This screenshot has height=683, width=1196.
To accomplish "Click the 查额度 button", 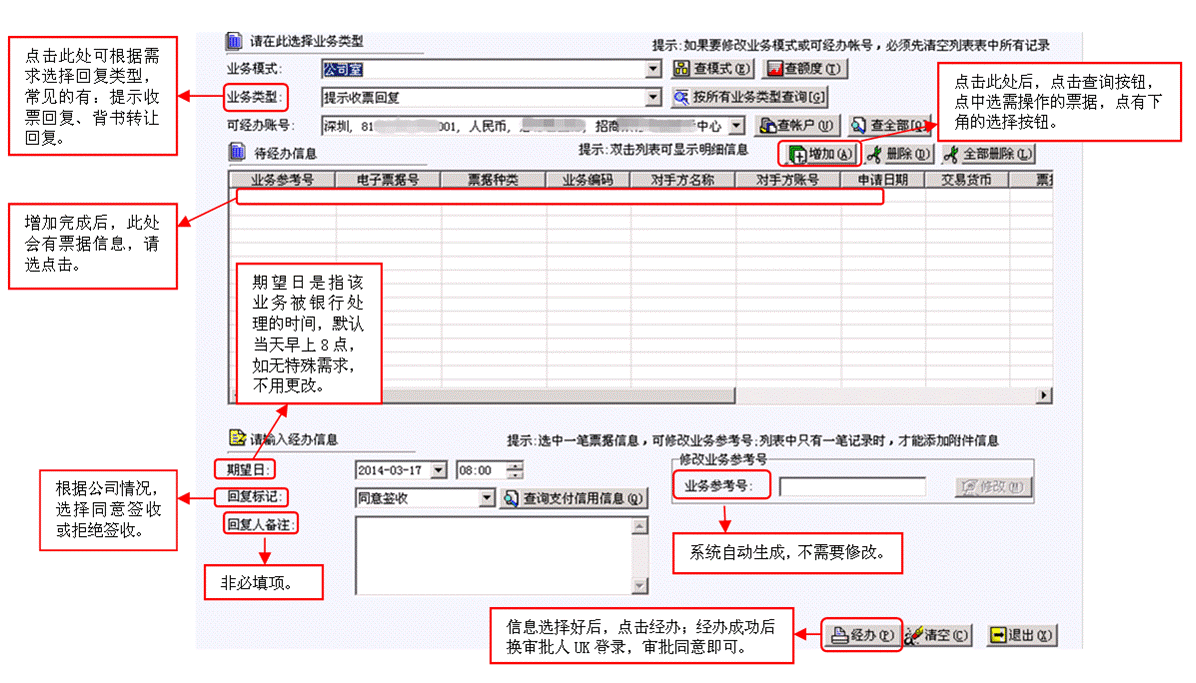I will [805, 69].
